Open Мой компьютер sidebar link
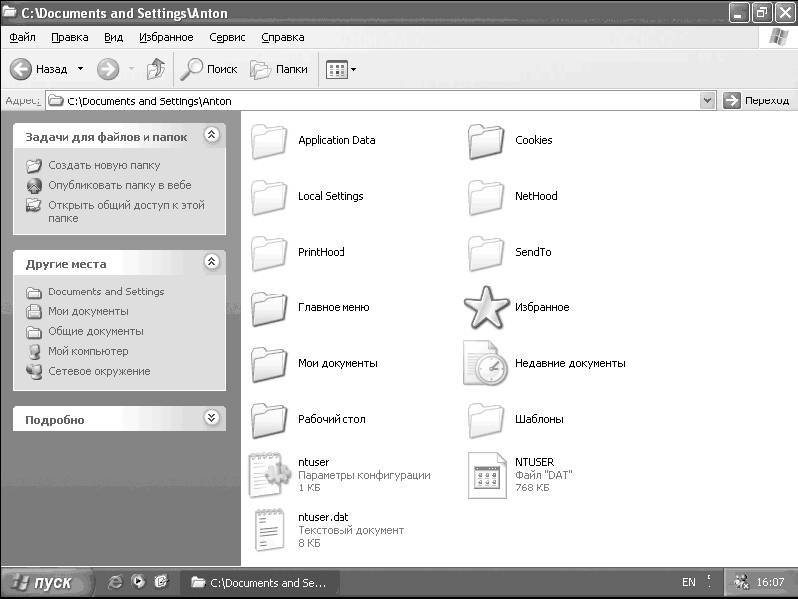Screen dimensions: 798x599 pyautogui.click(x=88, y=351)
